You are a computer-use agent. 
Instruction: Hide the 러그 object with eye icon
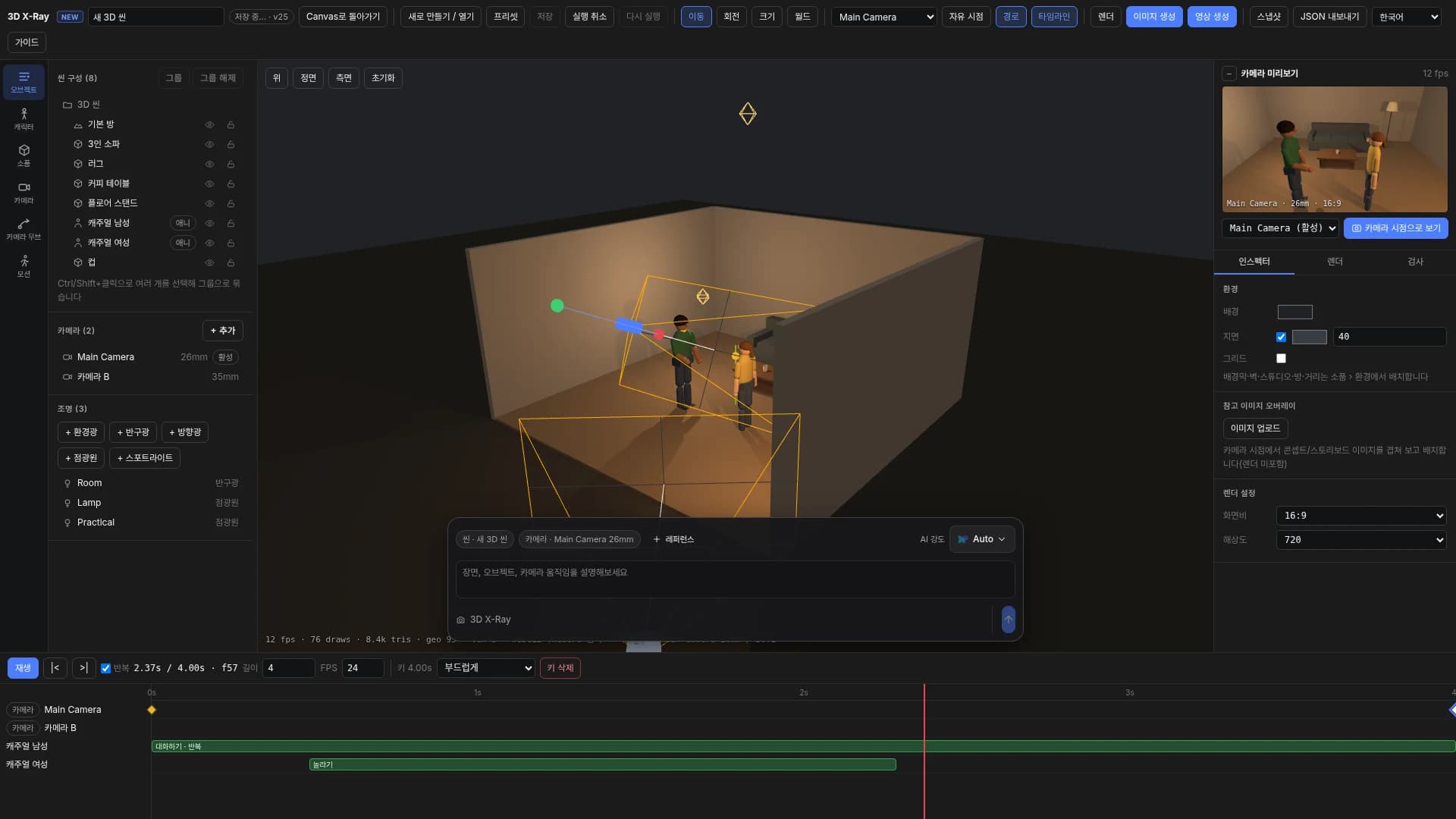tap(209, 164)
